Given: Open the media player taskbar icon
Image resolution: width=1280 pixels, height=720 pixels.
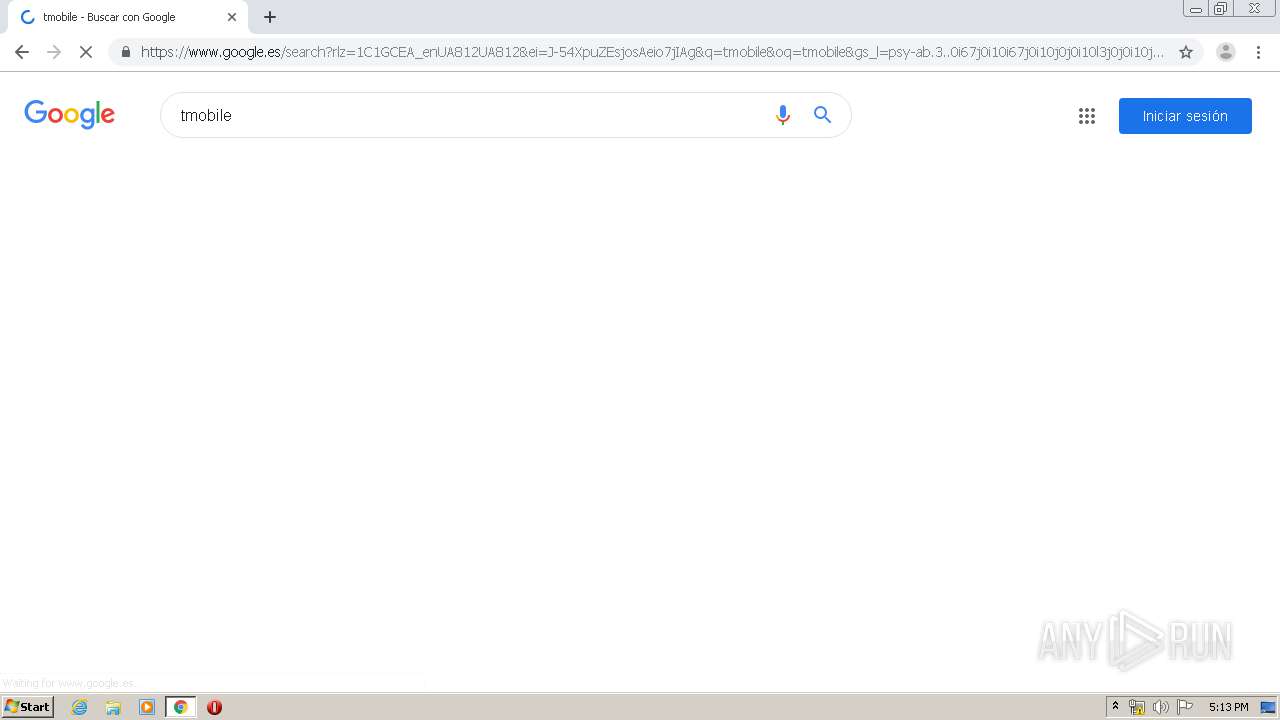Looking at the screenshot, I should [x=147, y=707].
